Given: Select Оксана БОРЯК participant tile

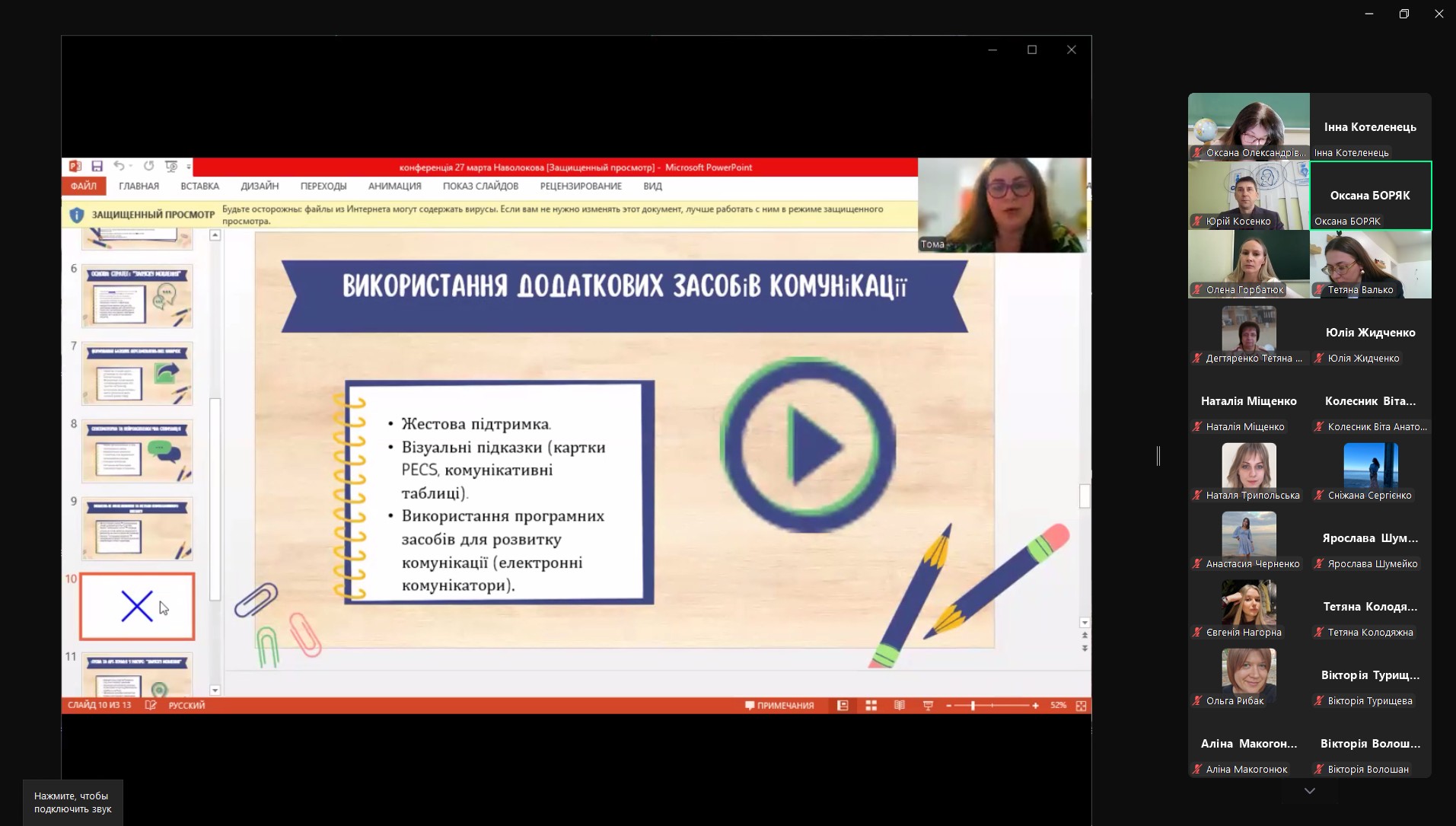Looking at the screenshot, I should (x=1370, y=196).
